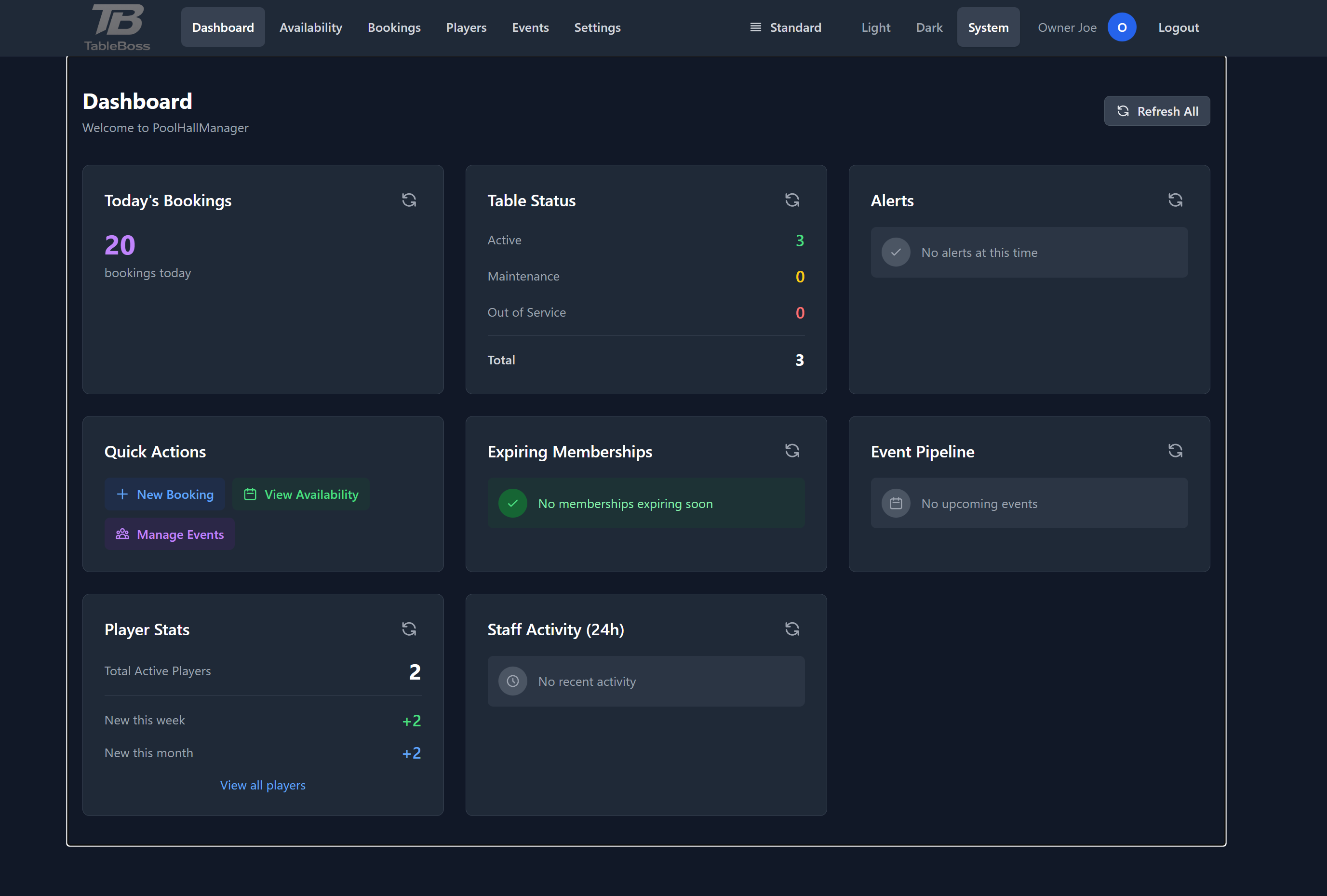Reload the Alerts panel
1327x896 pixels.
pos(1175,200)
